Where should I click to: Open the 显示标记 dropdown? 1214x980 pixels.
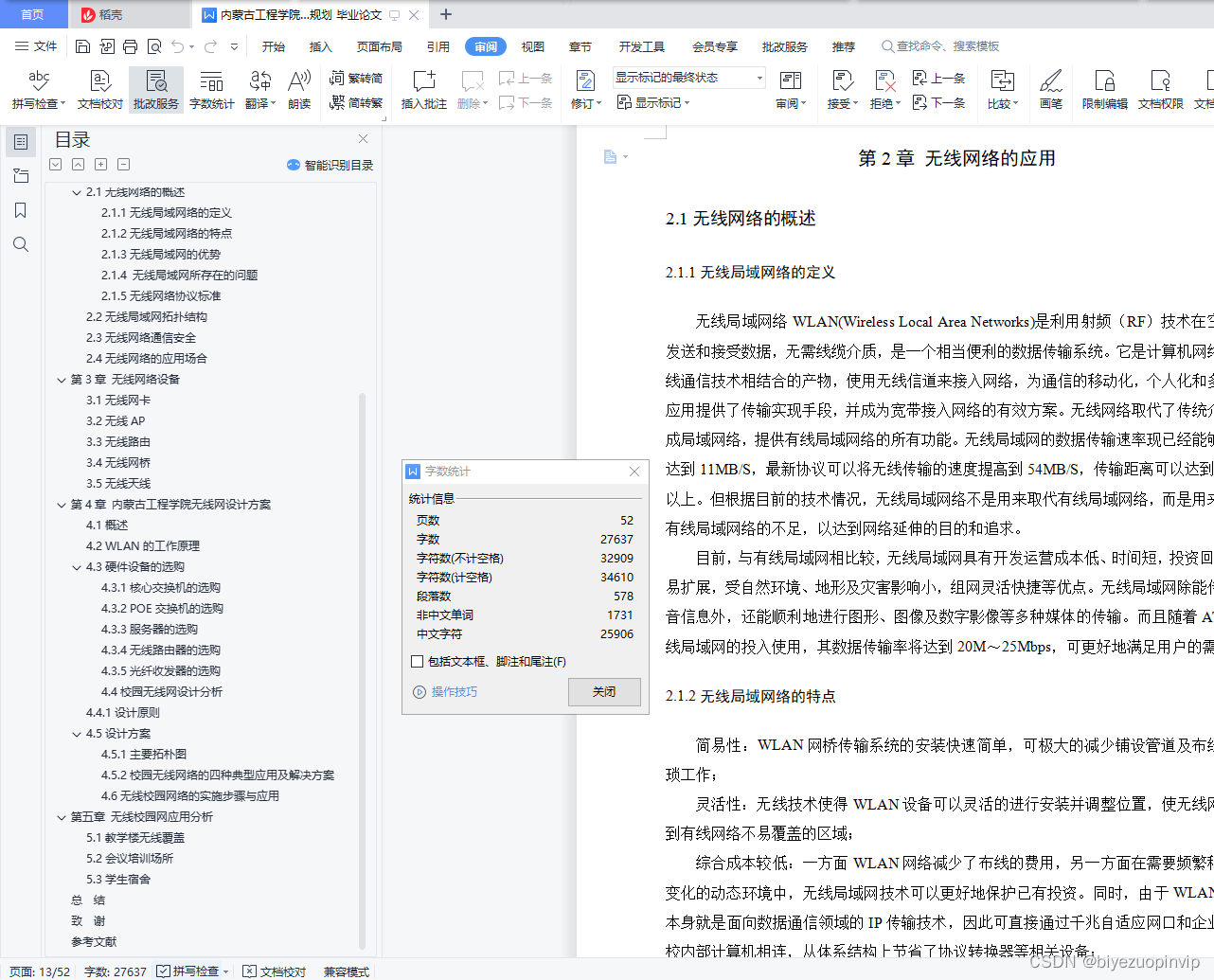pos(653,102)
